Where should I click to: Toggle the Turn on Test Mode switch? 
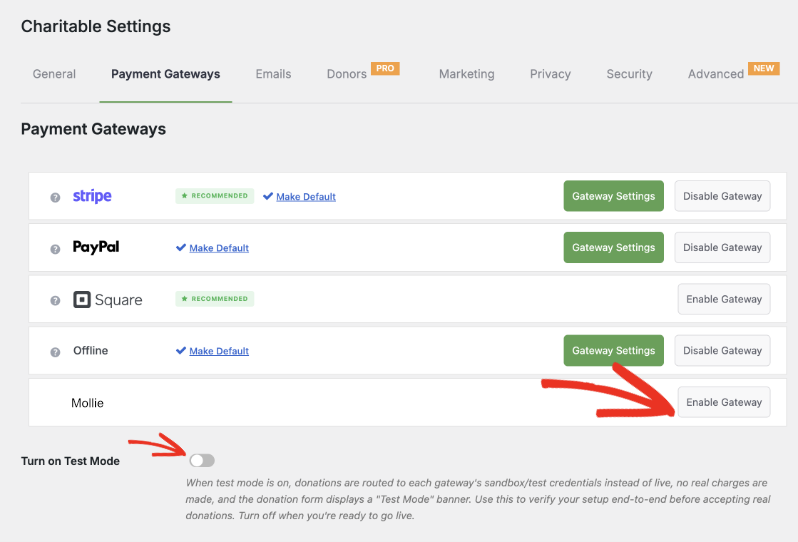(202, 461)
